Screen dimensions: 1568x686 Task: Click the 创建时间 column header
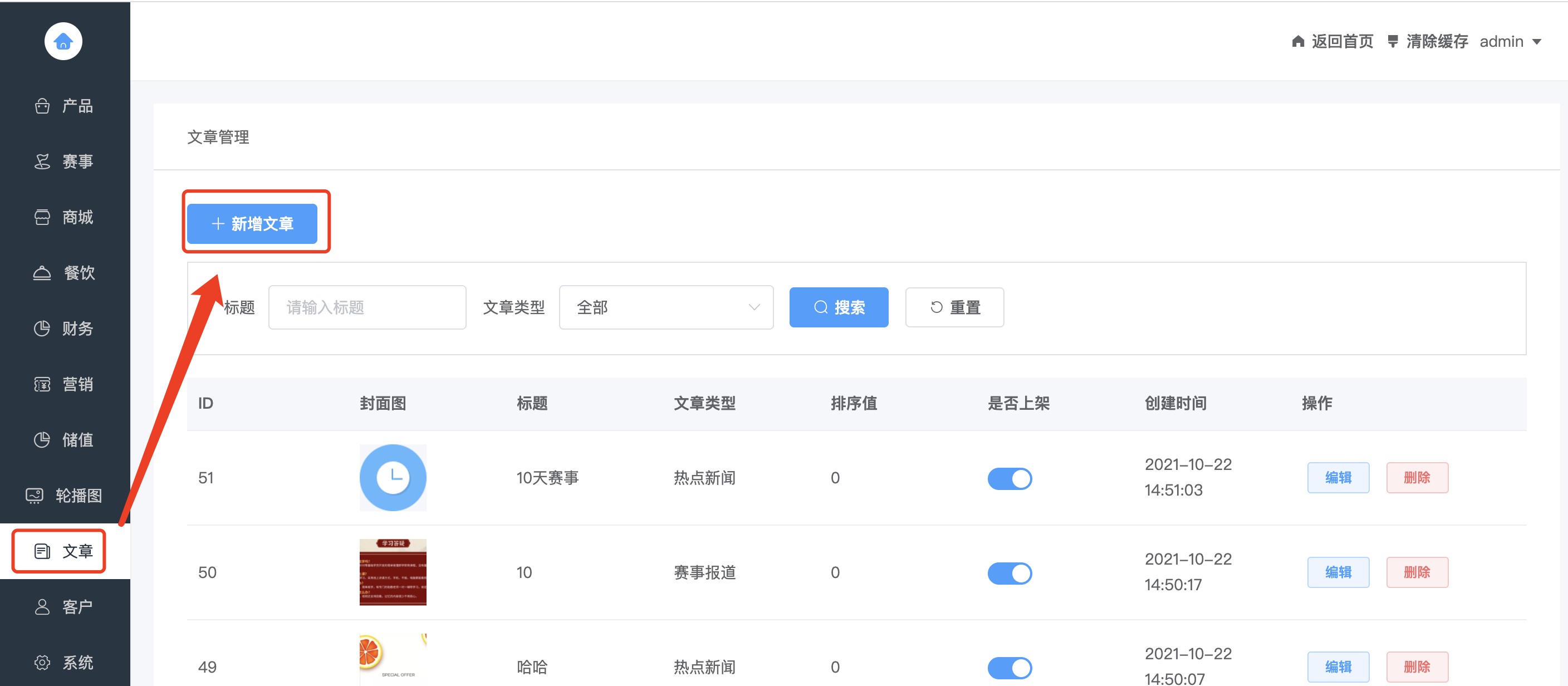click(x=1176, y=403)
